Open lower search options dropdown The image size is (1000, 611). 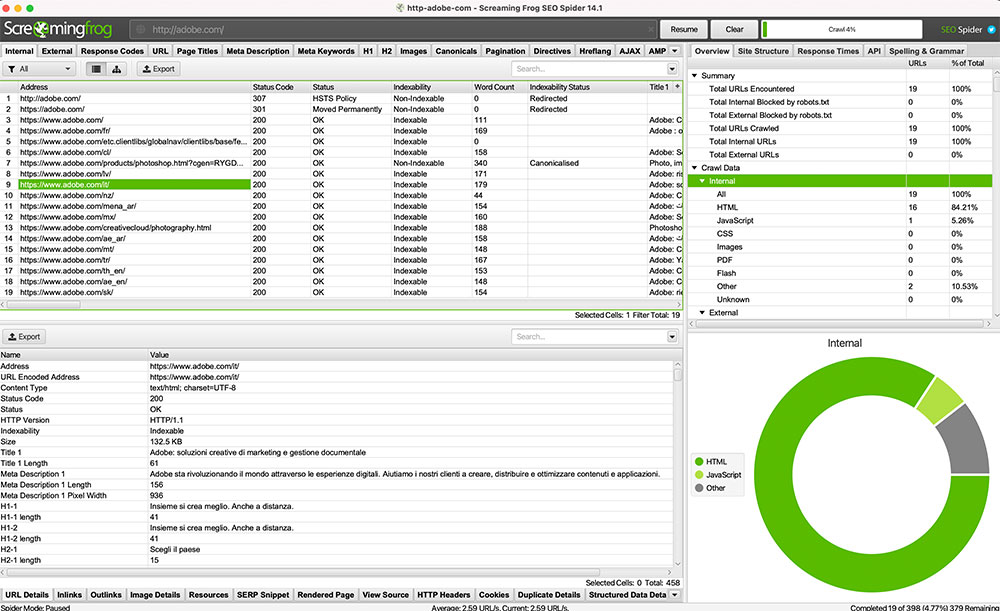[x=672, y=337]
